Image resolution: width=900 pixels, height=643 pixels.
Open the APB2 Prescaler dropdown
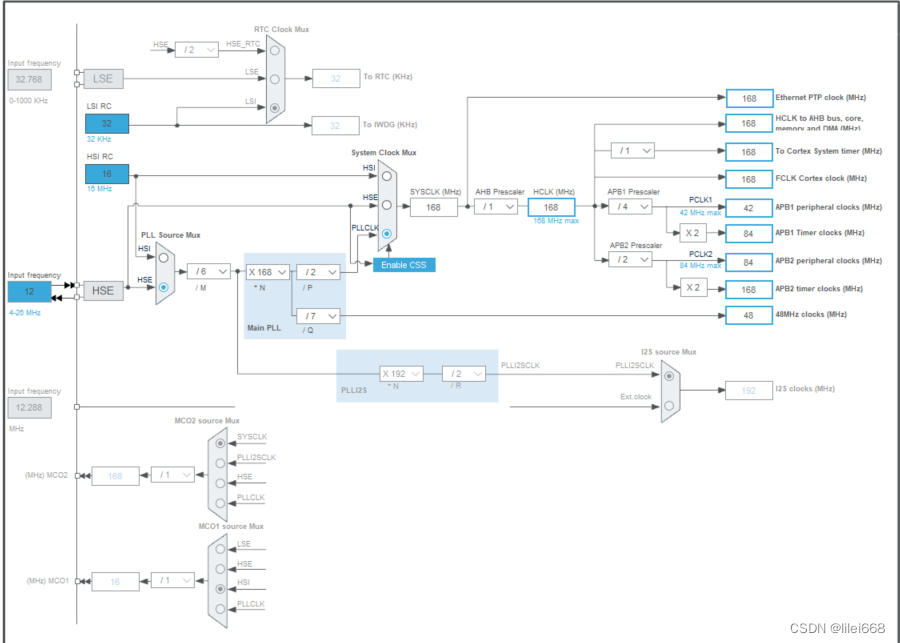pos(630,260)
